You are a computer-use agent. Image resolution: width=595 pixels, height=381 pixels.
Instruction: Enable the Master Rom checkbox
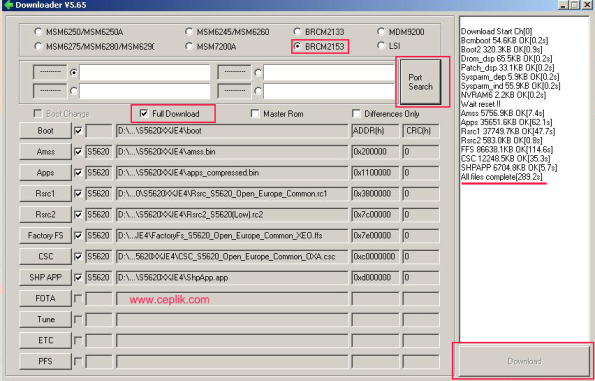coord(255,113)
